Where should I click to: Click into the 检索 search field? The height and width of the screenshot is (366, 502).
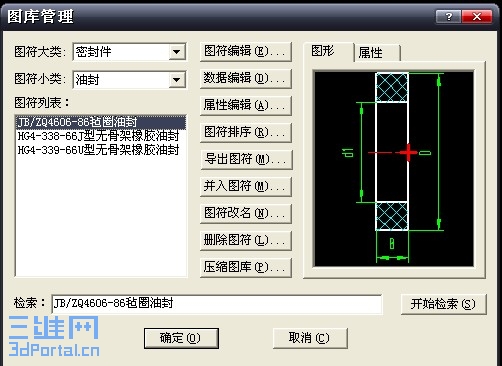(x=217, y=304)
